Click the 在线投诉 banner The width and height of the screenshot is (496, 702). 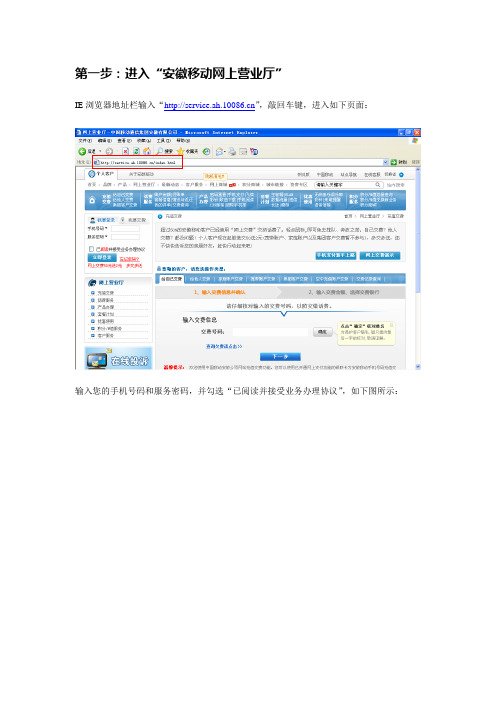click(x=118, y=359)
